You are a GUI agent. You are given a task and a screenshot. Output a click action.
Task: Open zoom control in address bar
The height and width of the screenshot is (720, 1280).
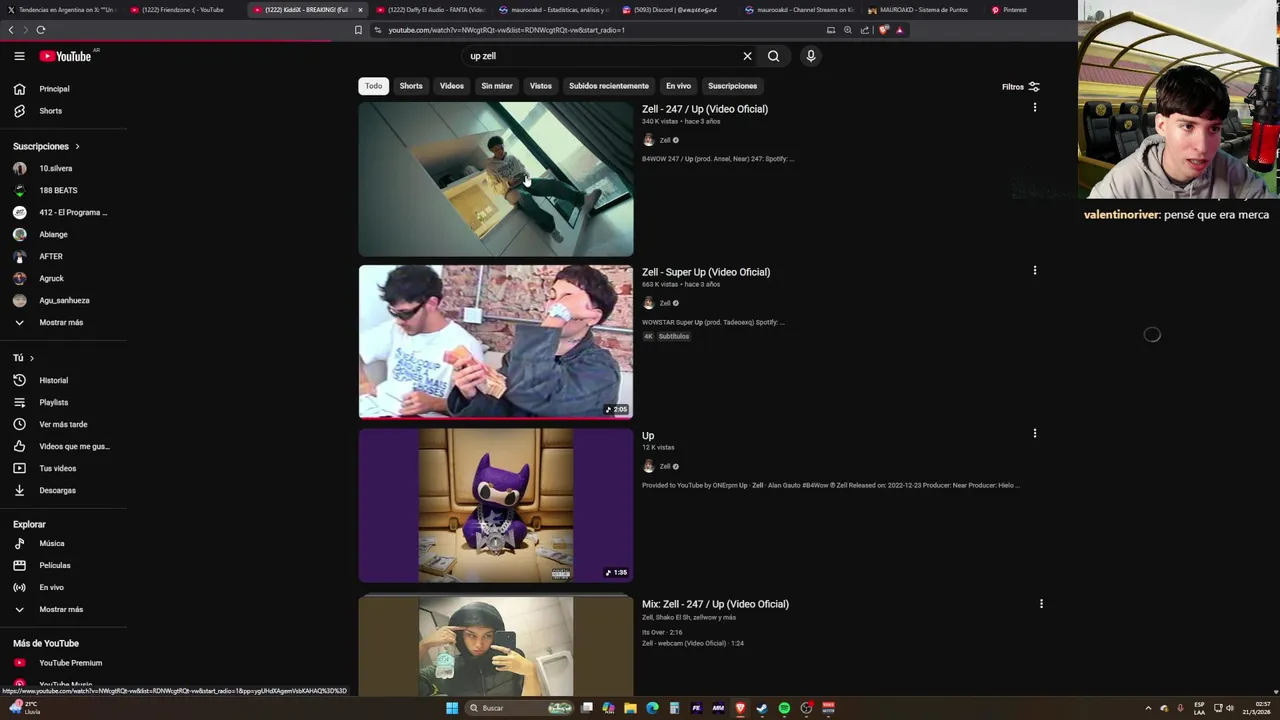click(848, 30)
